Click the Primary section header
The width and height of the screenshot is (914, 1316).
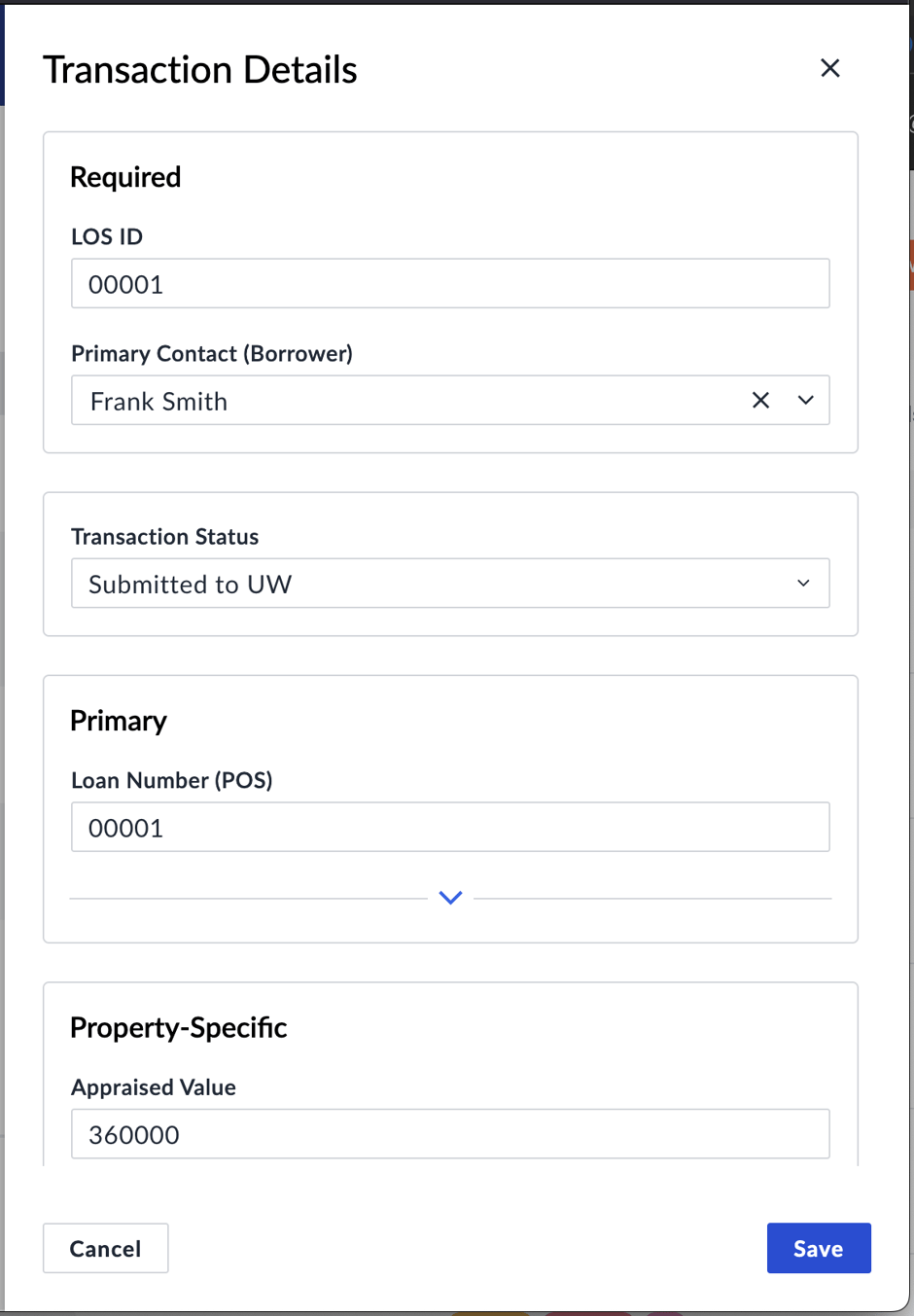click(118, 720)
